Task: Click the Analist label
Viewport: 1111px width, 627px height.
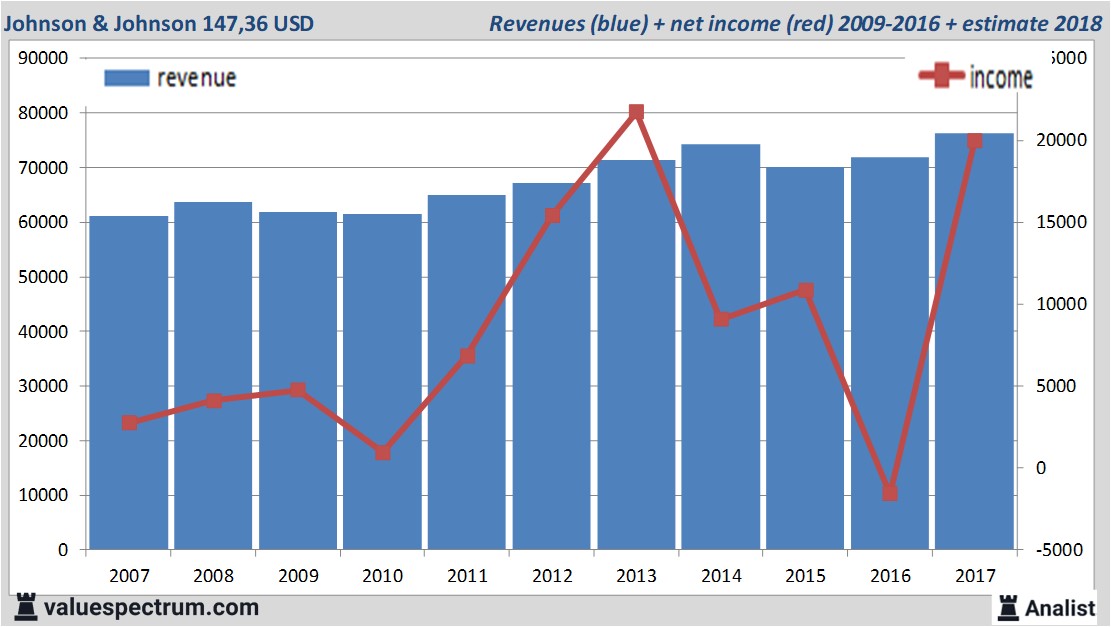Action: click(x=1060, y=608)
